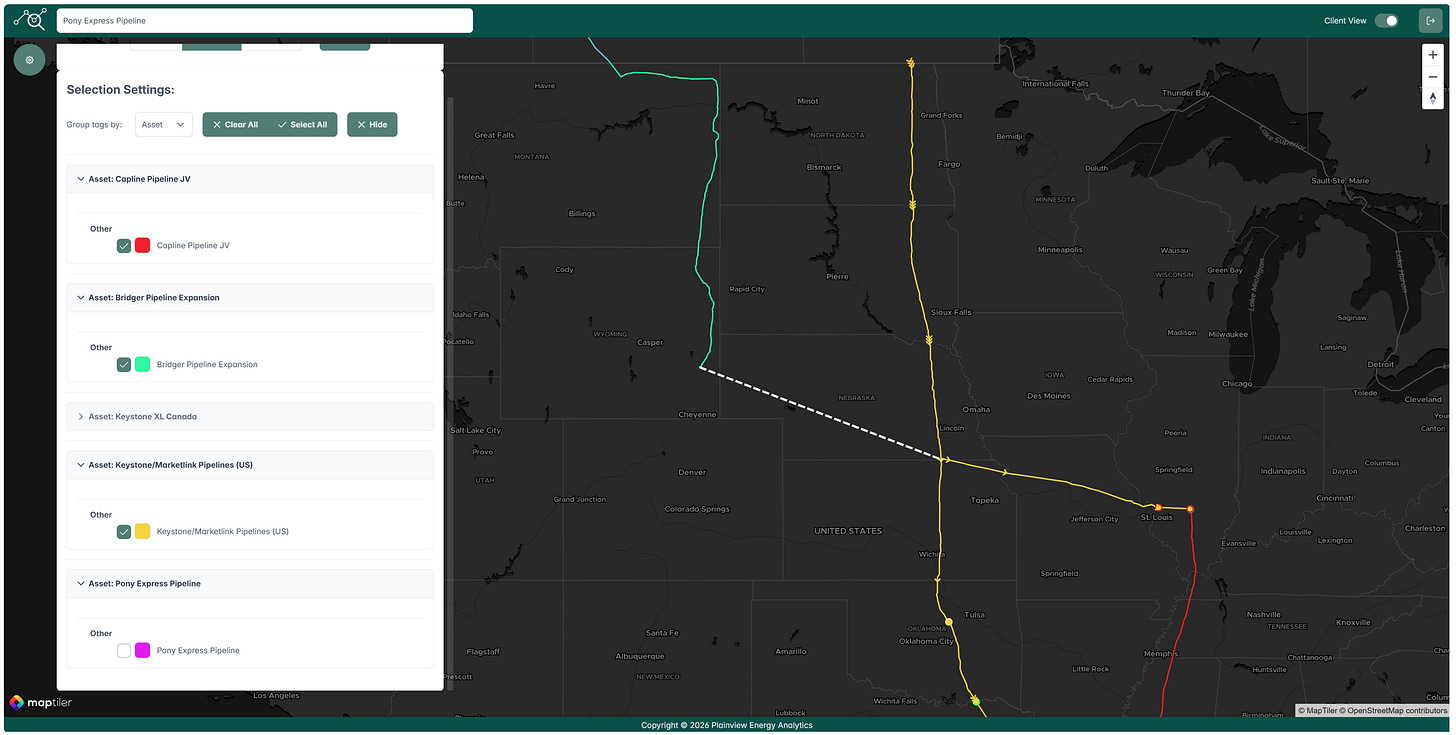Image resolution: width=1456 pixels, height=735 pixels.
Task: Zoom in with the map plus button
Action: tap(1433, 55)
